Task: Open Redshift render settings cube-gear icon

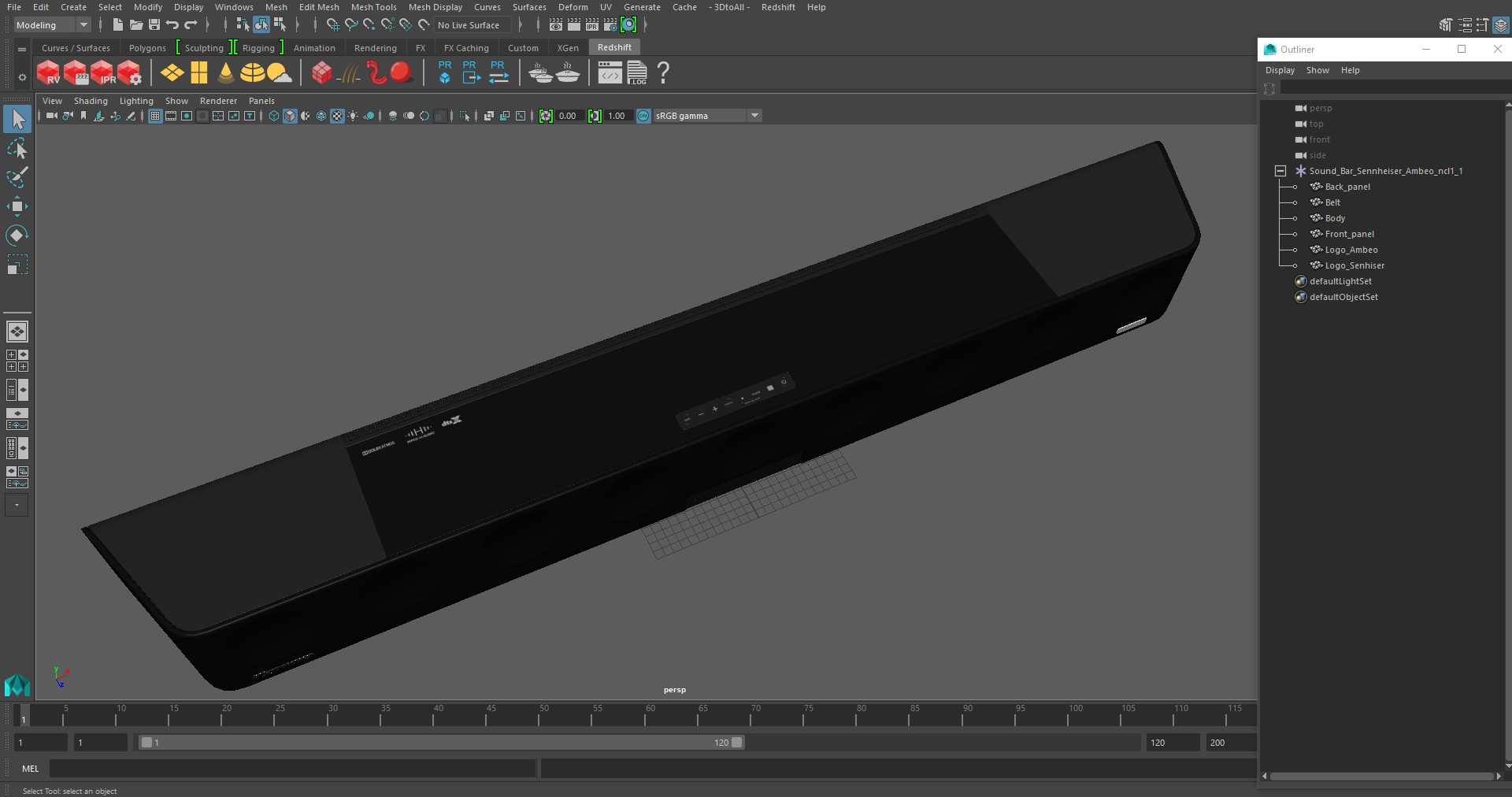Action: pos(130,73)
